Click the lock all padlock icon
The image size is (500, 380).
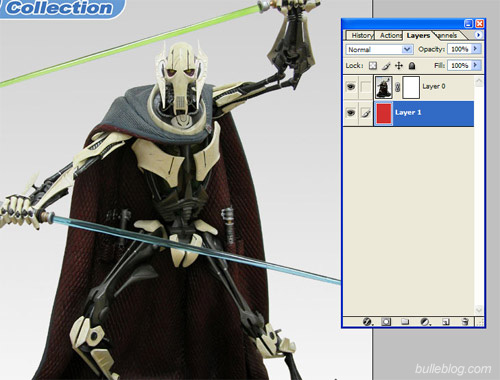(412, 66)
